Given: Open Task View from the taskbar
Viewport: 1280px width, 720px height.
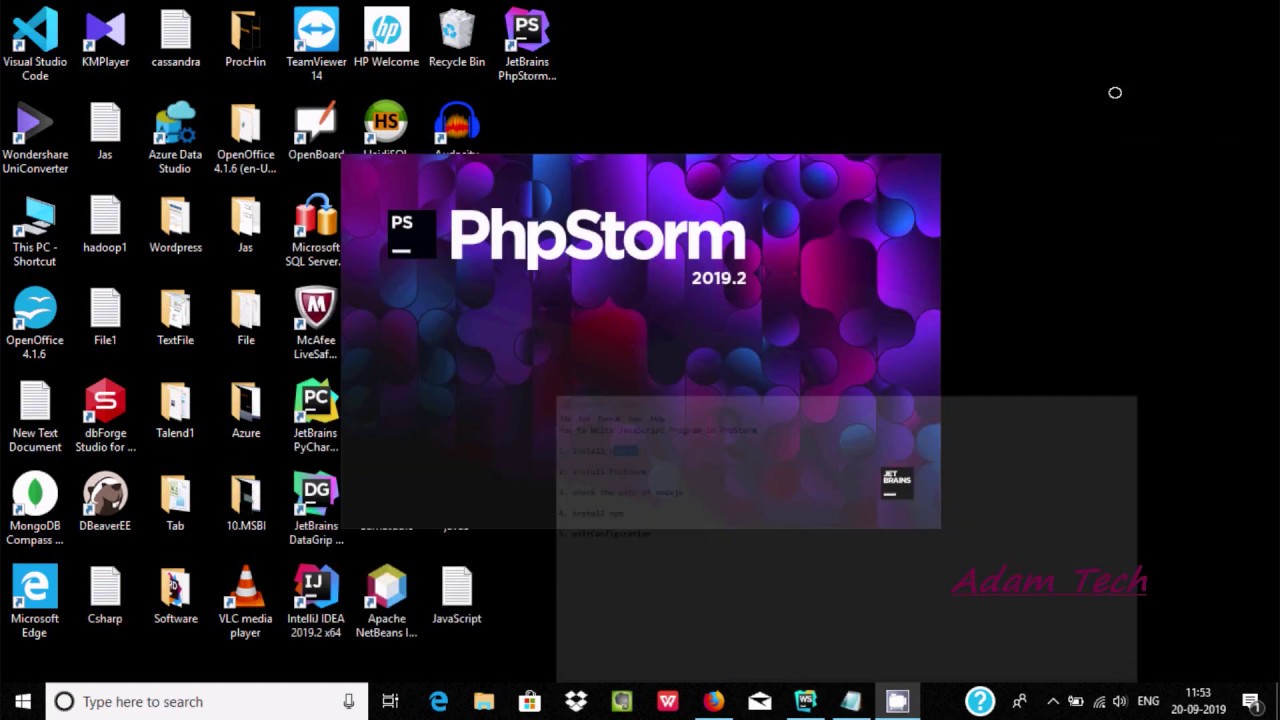Looking at the screenshot, I should tap(391, 701).
